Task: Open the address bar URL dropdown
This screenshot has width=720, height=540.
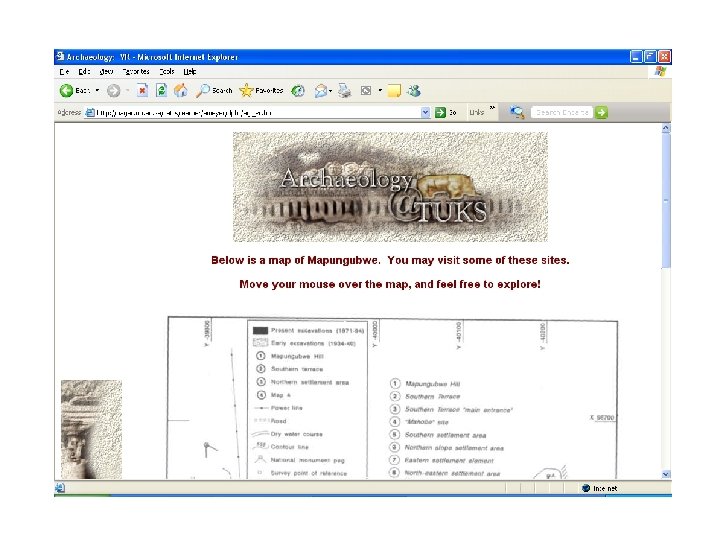Action: (425, 112)
